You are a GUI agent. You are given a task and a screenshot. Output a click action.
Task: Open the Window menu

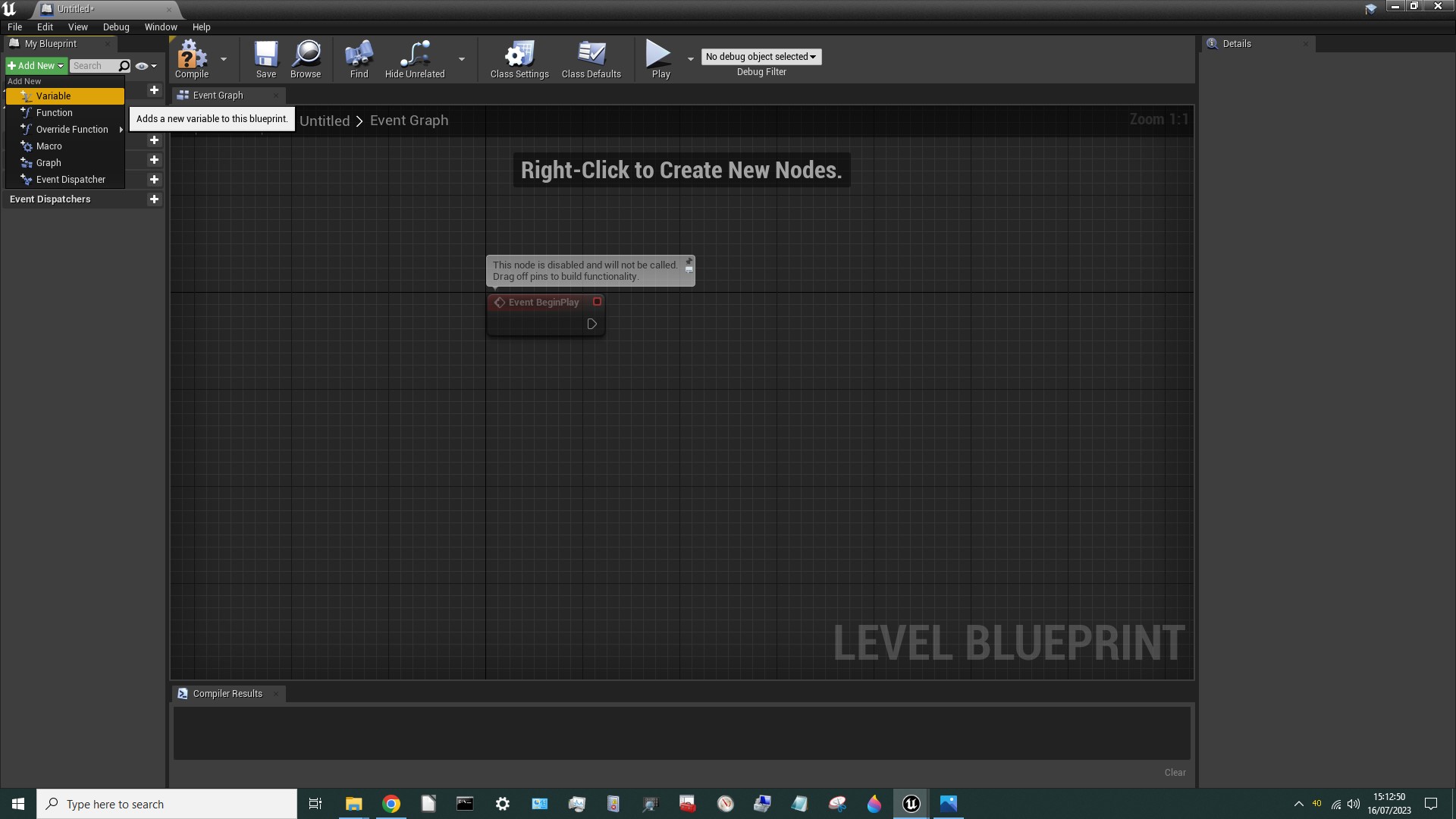tap(161, 27)
